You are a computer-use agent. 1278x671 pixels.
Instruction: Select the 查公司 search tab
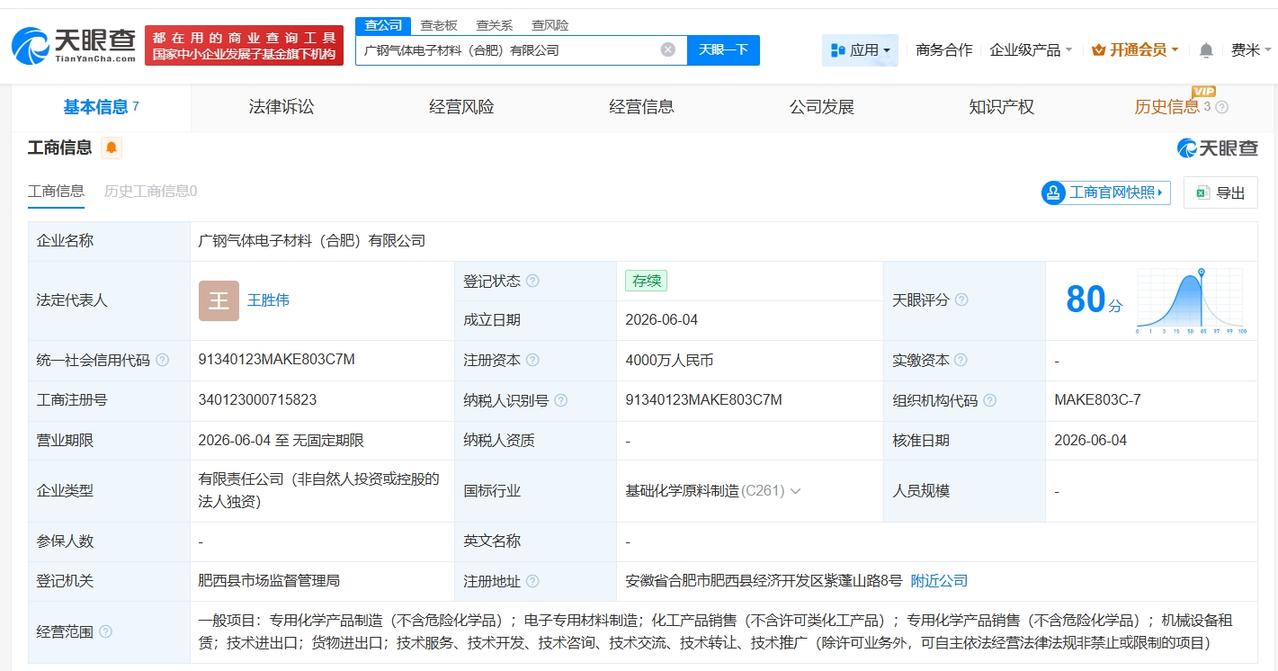pyautogui.click(x=383, y=25)
